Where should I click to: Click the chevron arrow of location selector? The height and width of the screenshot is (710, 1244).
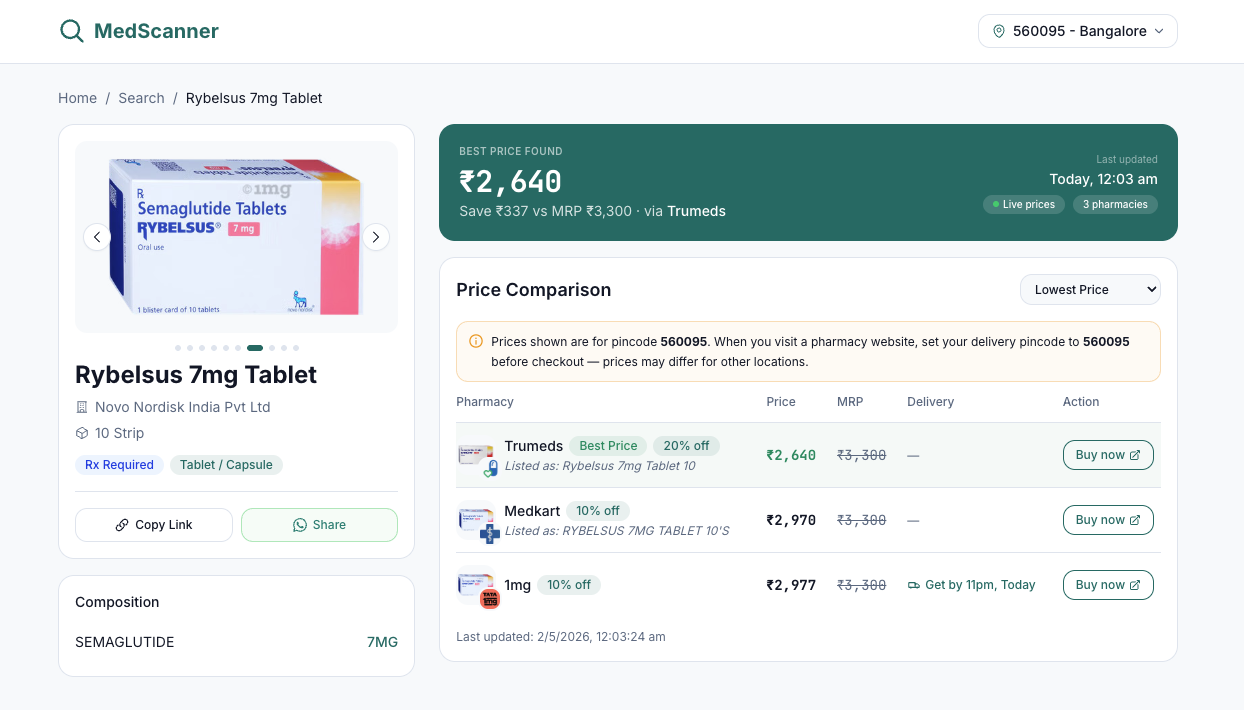click(1159, 31)
